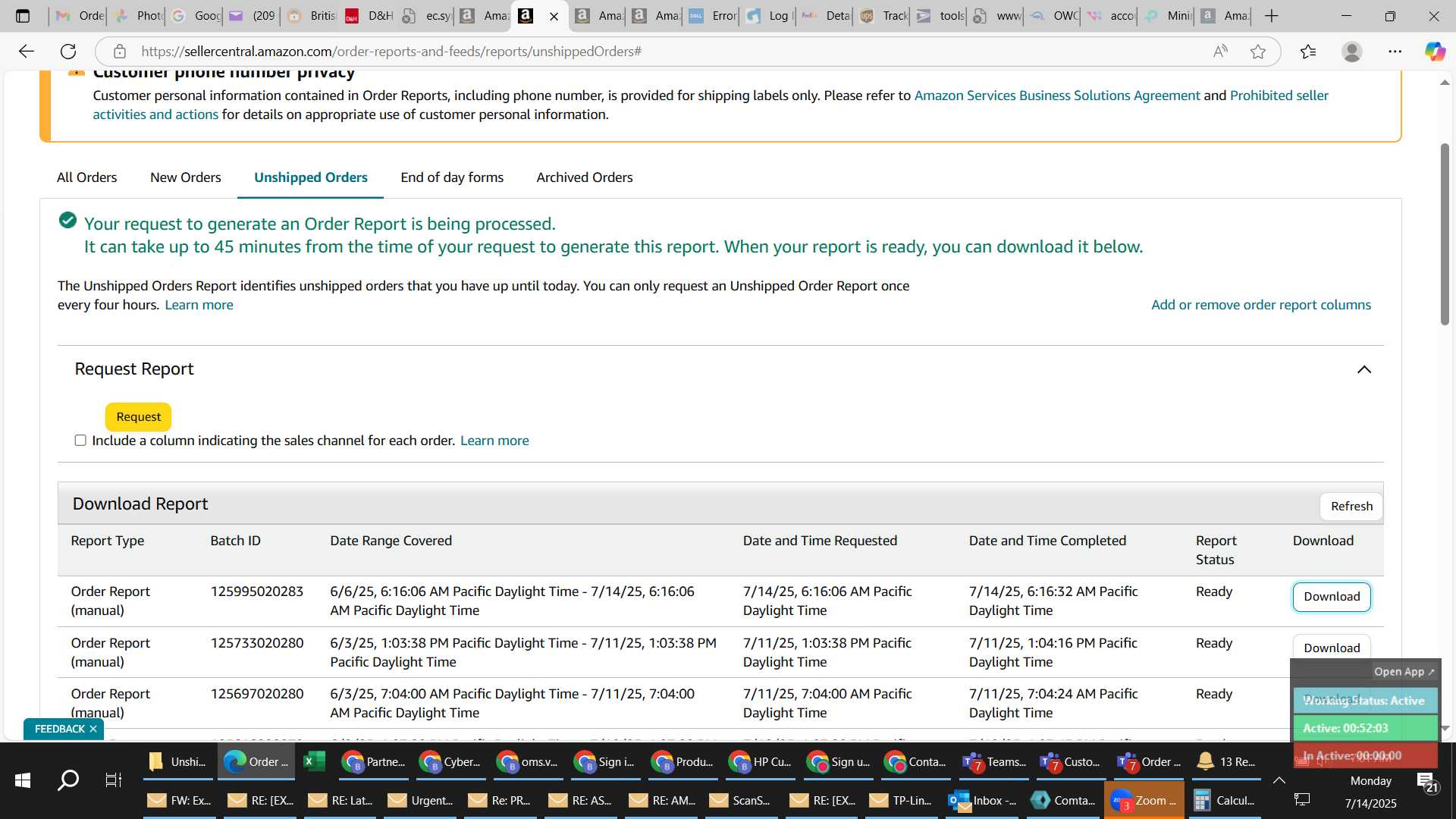Open the Excel taskbar icon

tap(314, 761)
